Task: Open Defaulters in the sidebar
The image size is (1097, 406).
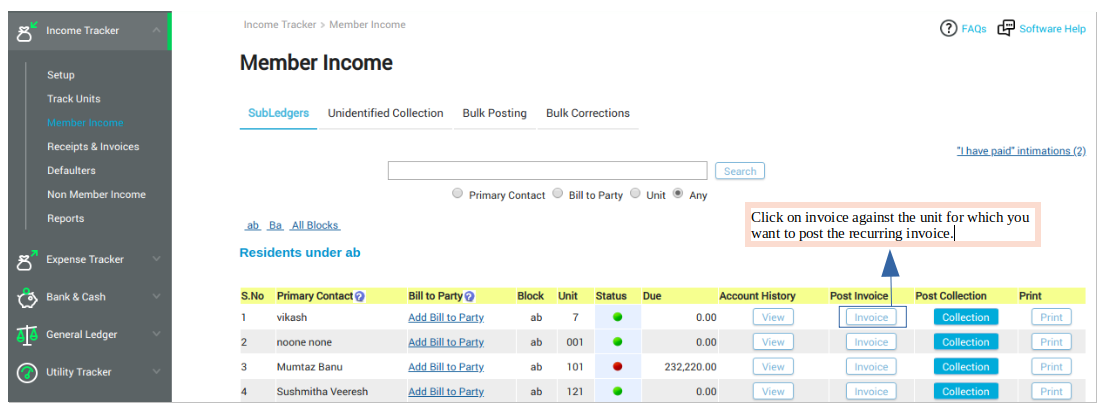Action: [x=71, y=170]
